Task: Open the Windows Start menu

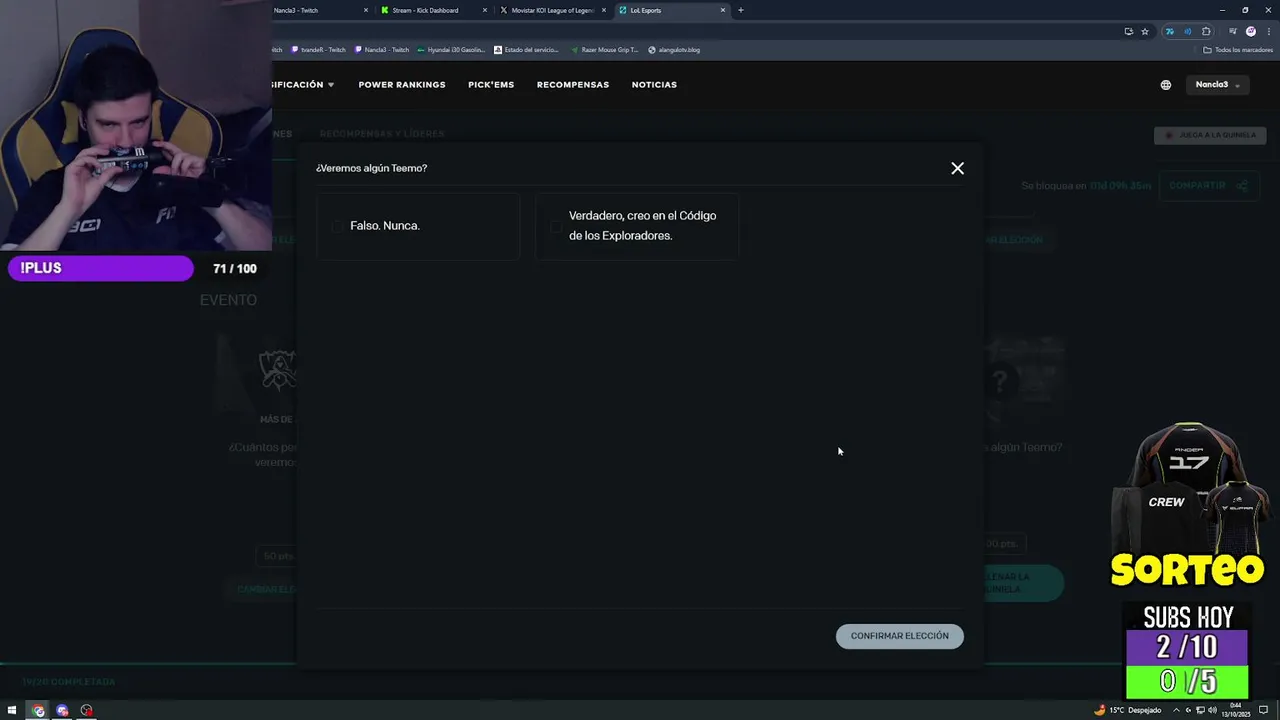Action: coord(12,711)
